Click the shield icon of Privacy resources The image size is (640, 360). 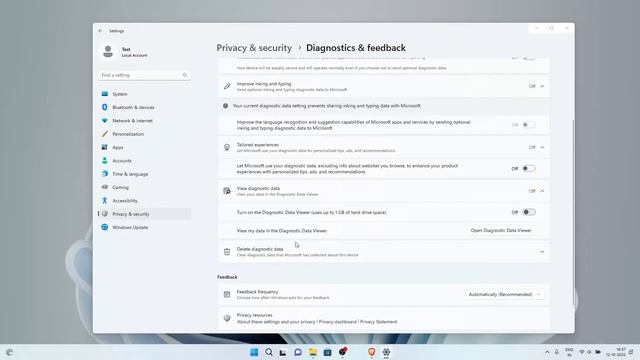(227, 318)
